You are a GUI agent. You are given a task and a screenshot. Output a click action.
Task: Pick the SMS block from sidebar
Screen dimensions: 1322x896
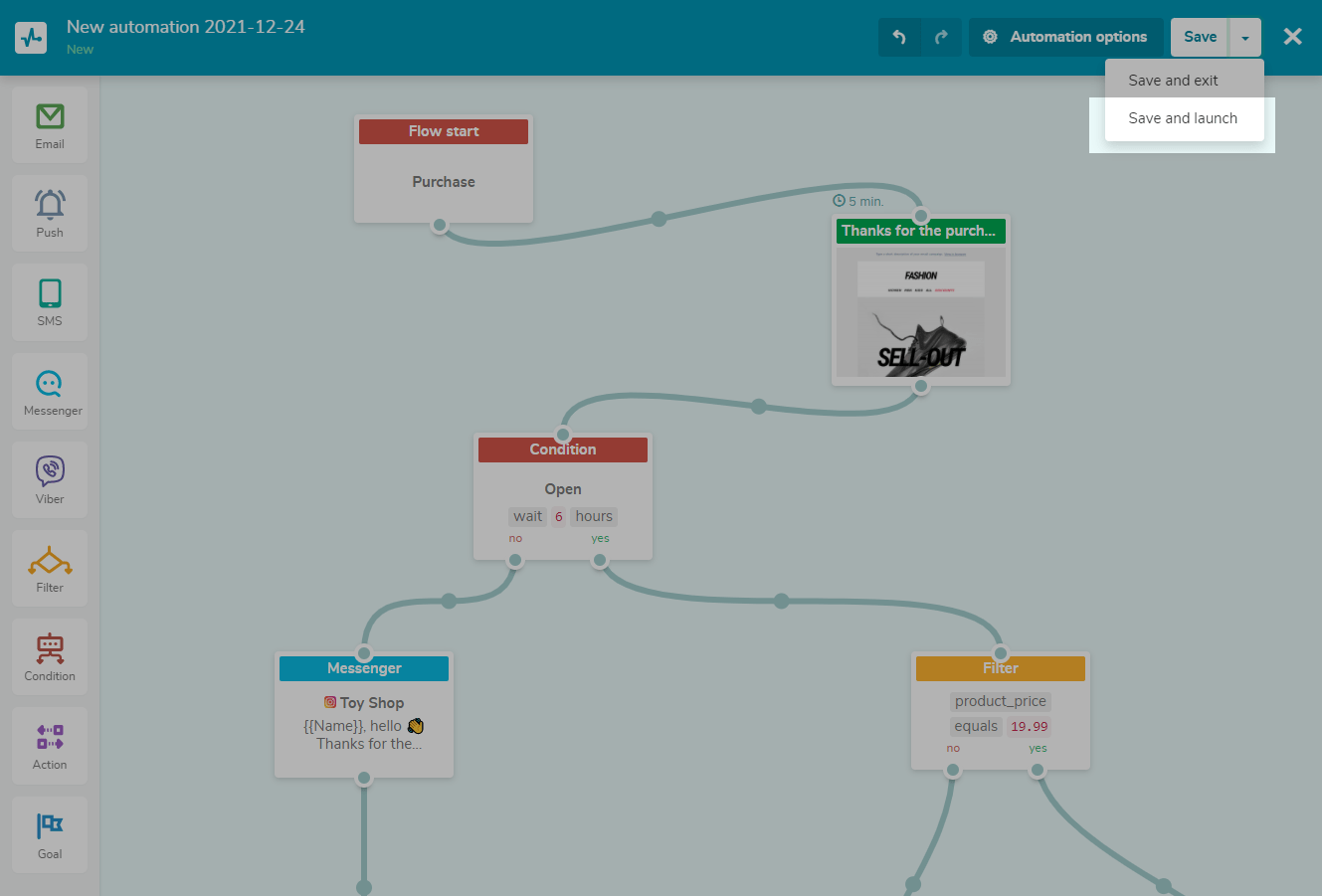(x=50, y=302)
